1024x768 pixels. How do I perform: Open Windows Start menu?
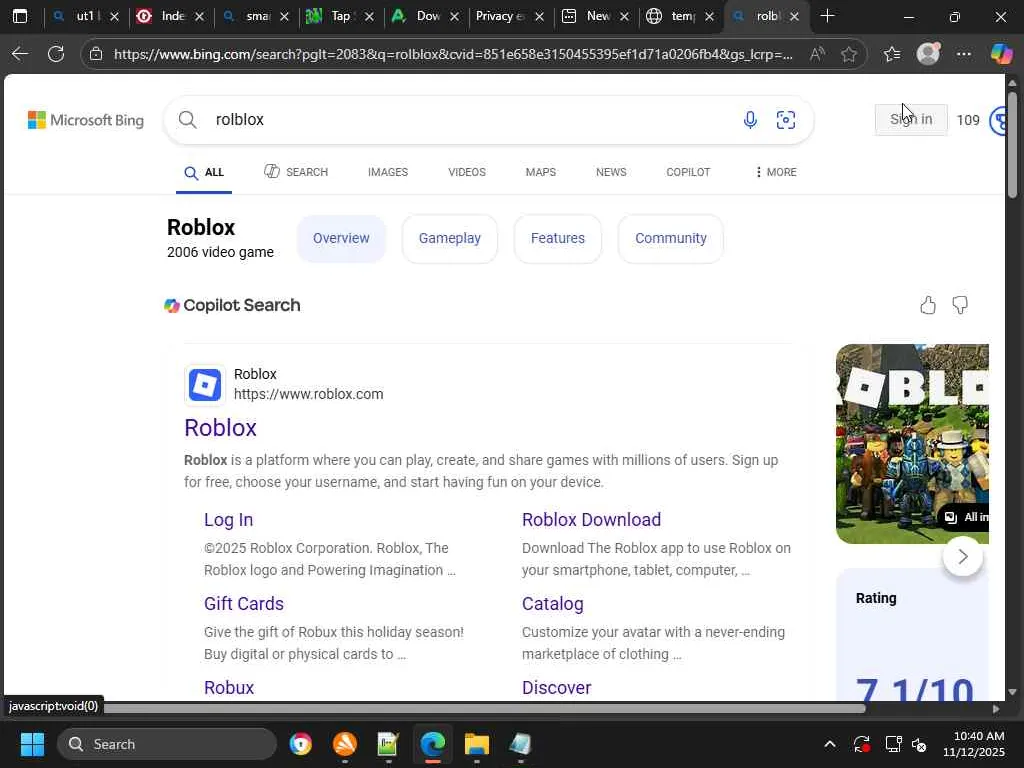pos(32,744)
